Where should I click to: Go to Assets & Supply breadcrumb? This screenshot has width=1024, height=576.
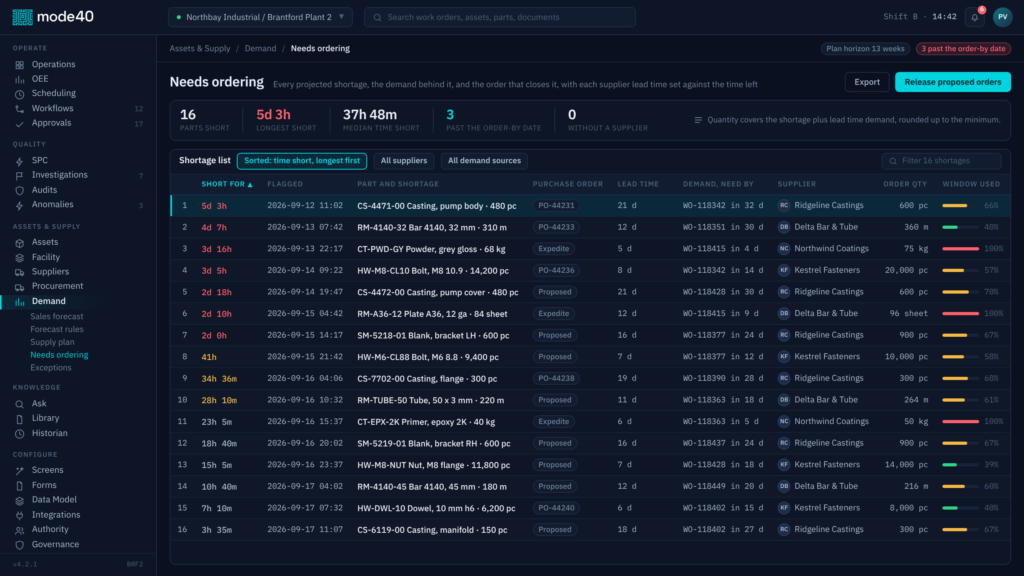coord(200,48)
